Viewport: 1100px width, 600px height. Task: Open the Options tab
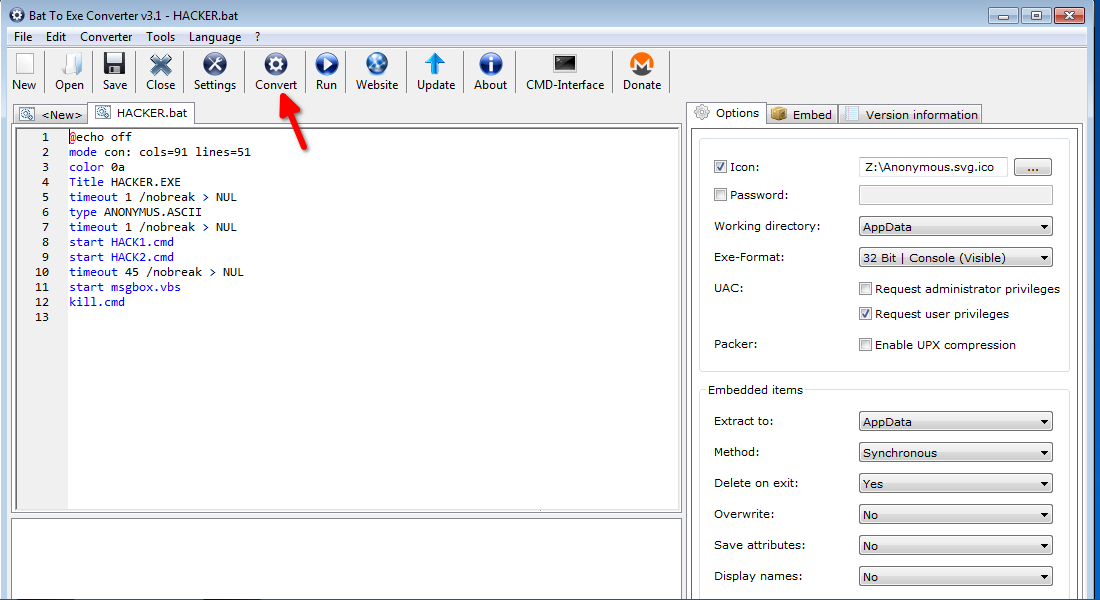click(x=727, y=113)
